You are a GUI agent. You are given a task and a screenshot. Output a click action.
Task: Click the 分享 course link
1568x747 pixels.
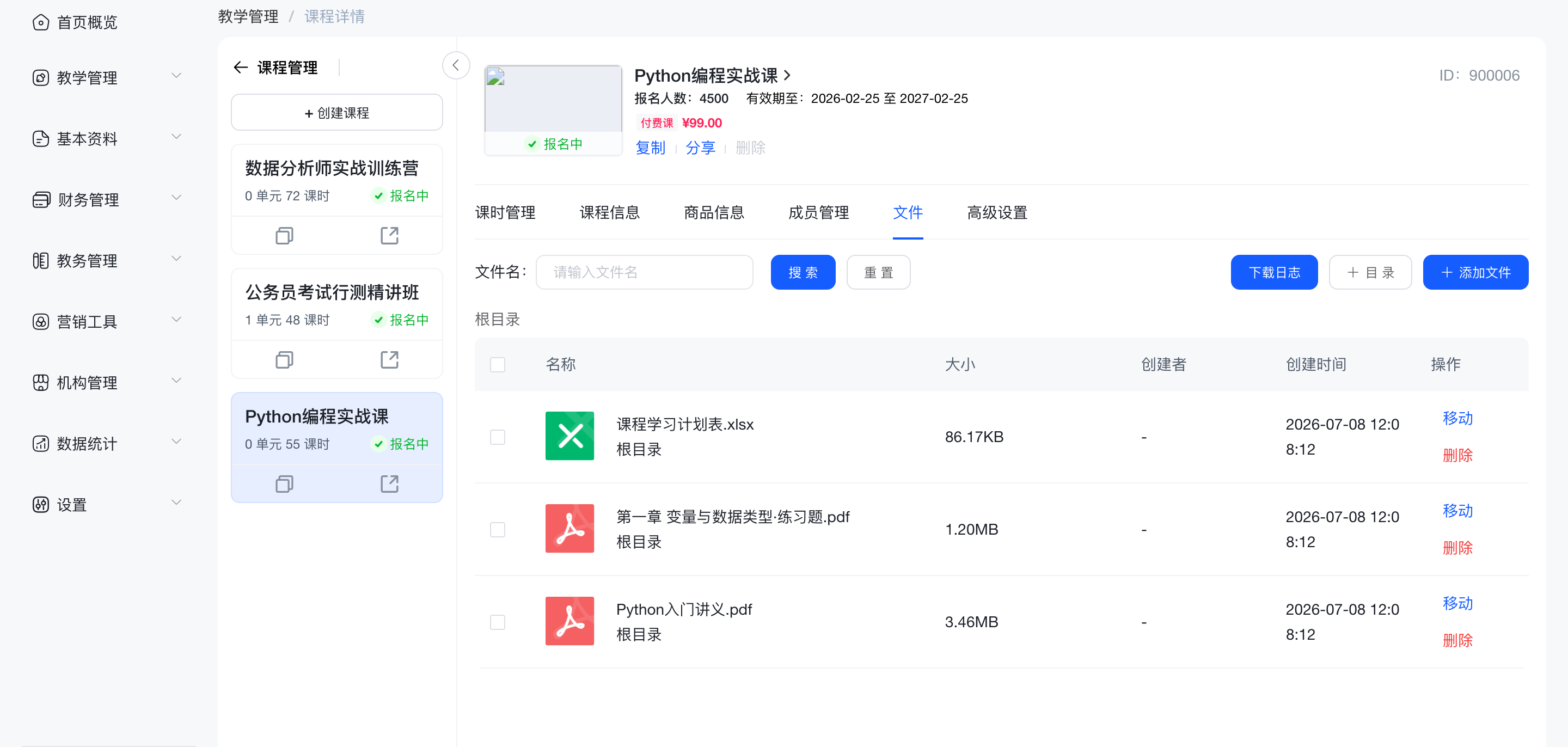click(700, 148)
